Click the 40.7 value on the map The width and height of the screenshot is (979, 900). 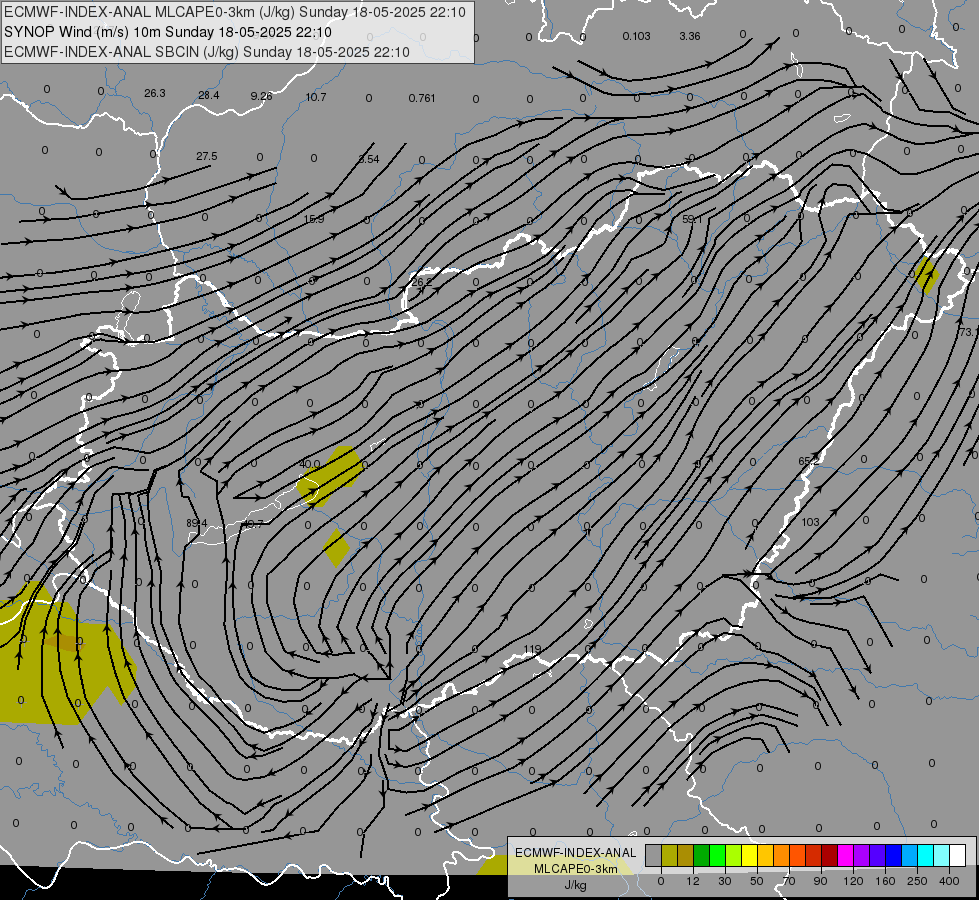252,524
